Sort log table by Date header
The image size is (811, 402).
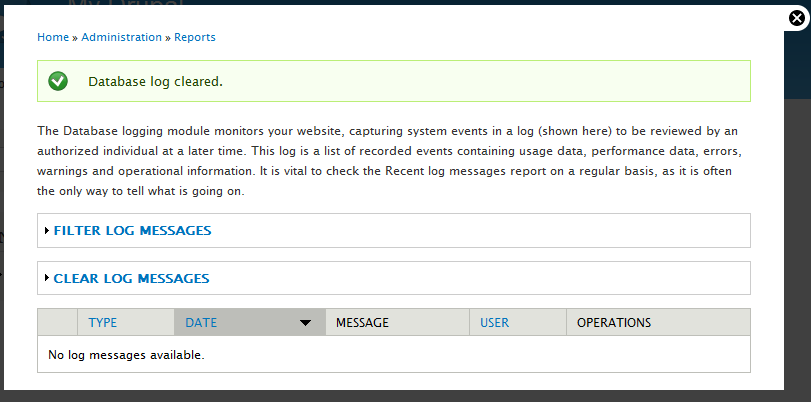click(x=201, y=323)
